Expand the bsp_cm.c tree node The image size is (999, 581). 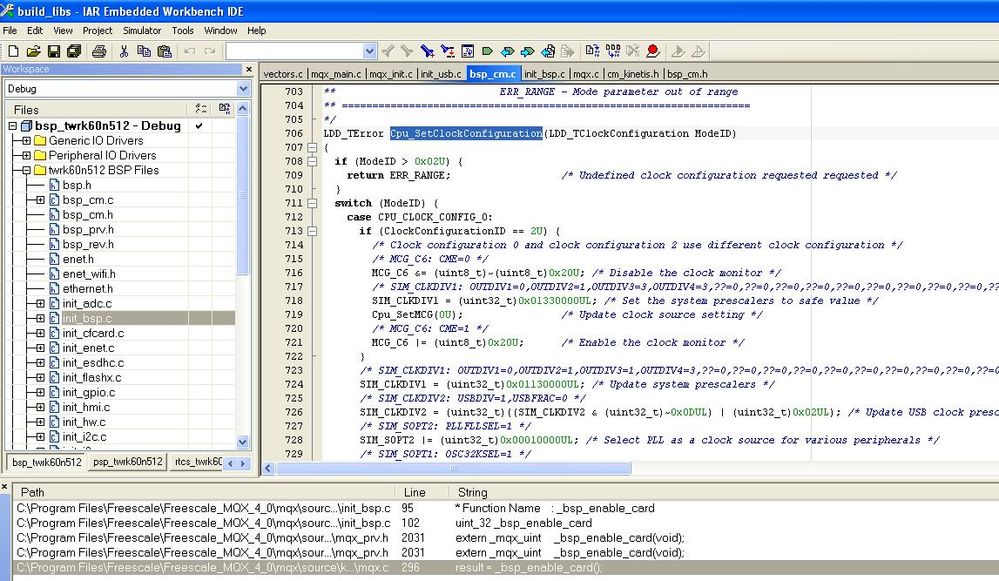point(40,200)
